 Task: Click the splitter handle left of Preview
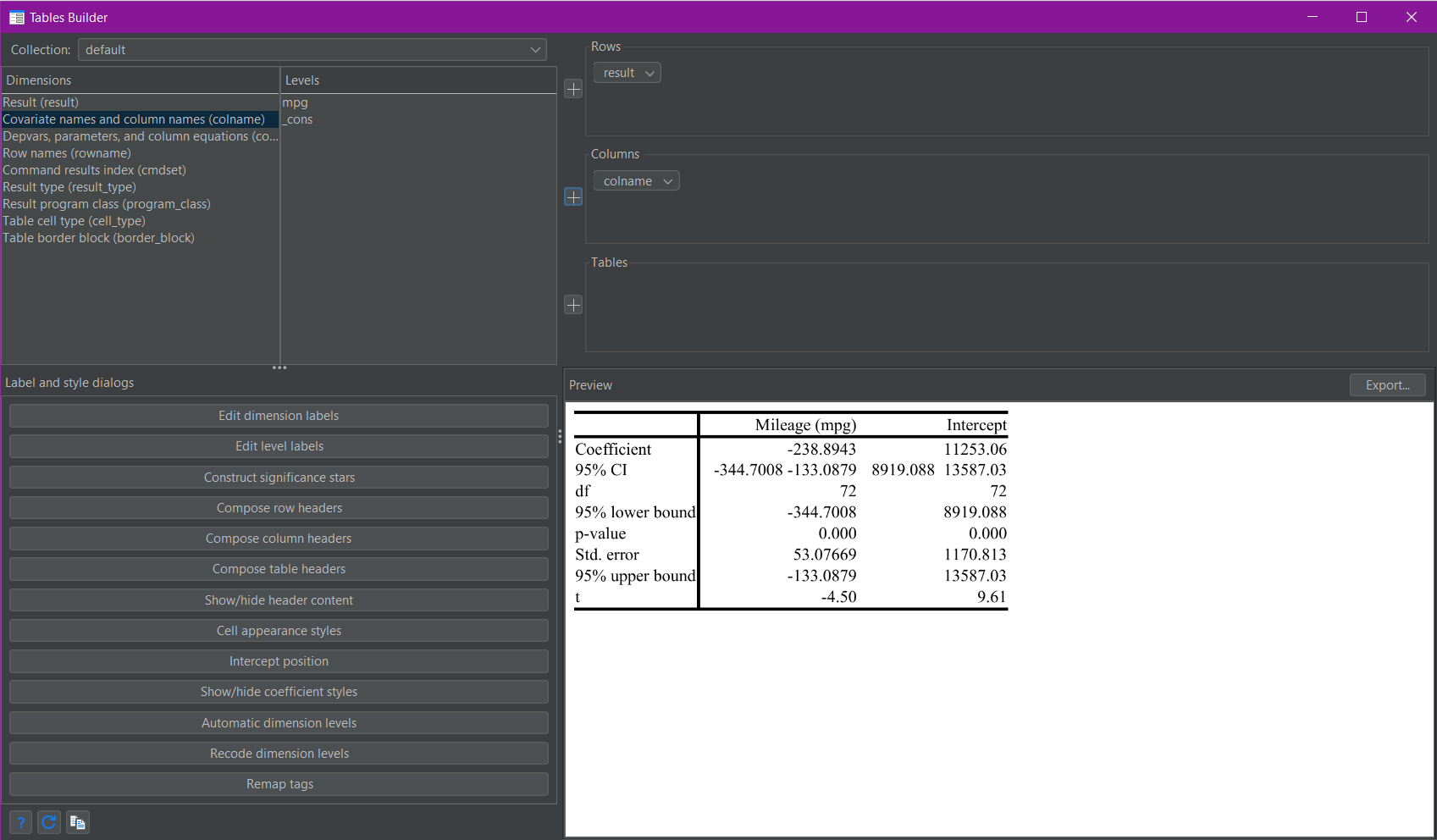point(560,436)
